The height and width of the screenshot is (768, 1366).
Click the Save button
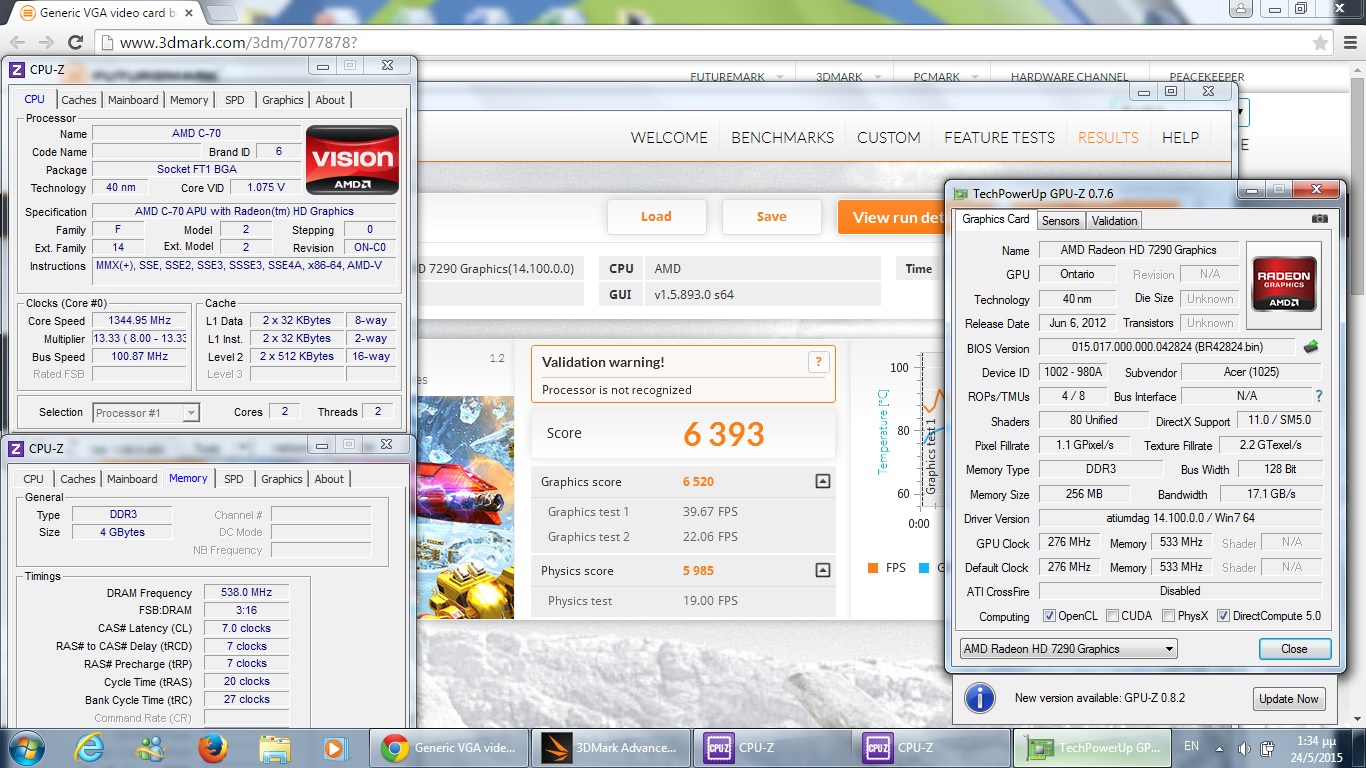[x=771, y=217]
